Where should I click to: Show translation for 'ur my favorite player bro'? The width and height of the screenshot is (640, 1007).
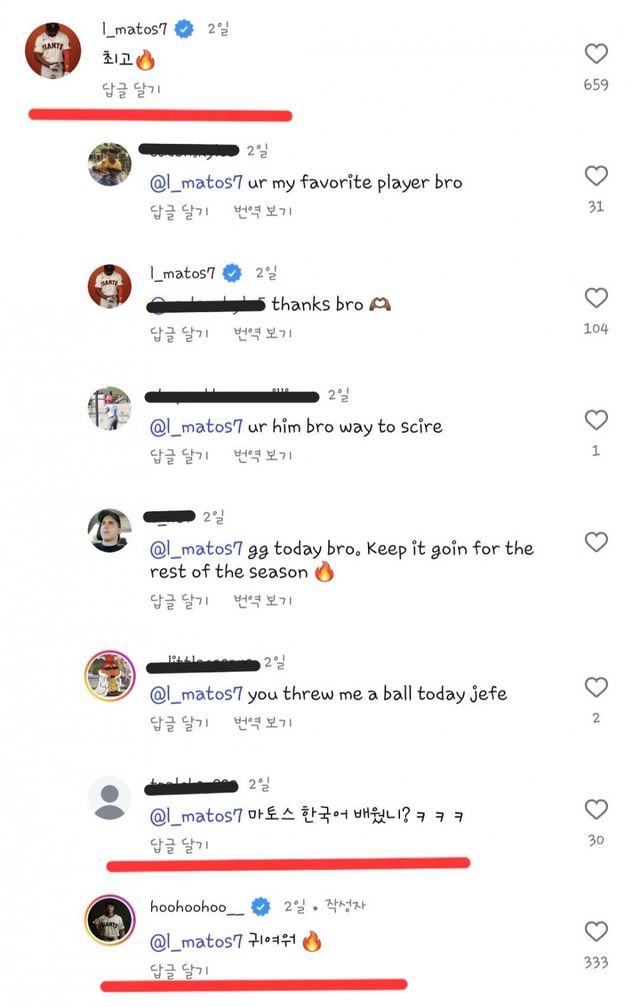pos(263,211)
